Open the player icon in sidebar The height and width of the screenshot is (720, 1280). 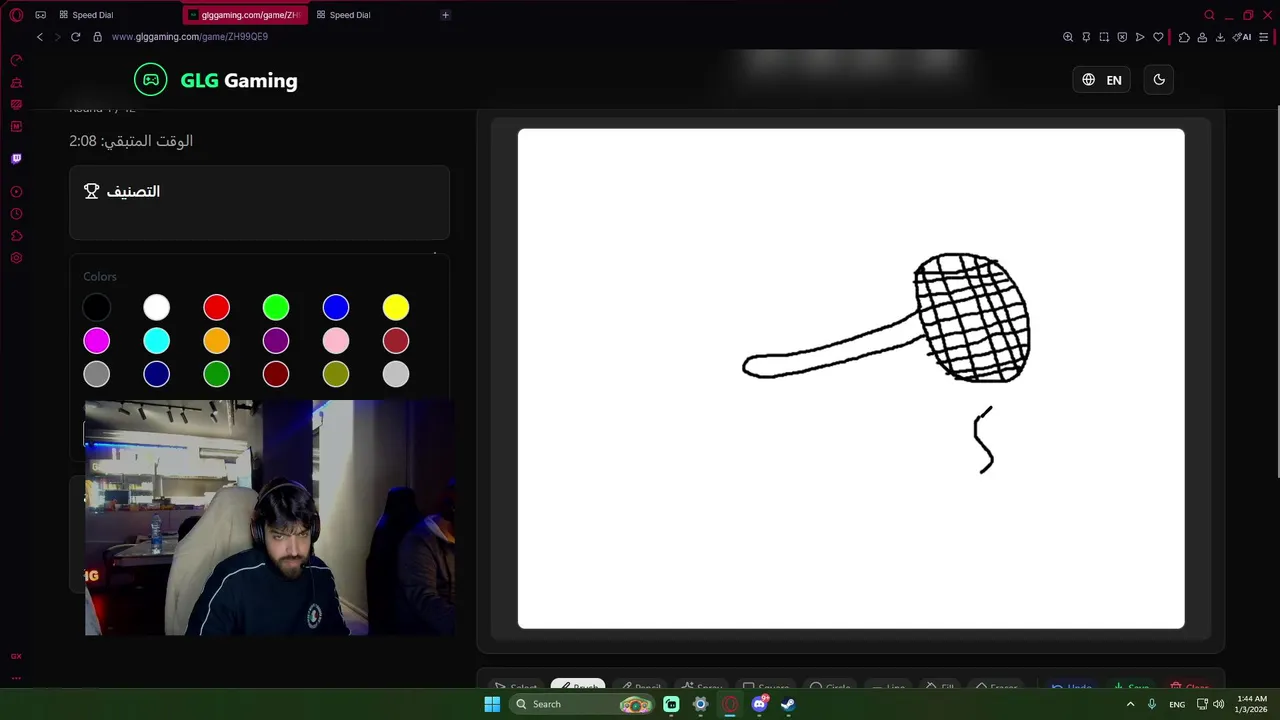click(x=16, y=192)
